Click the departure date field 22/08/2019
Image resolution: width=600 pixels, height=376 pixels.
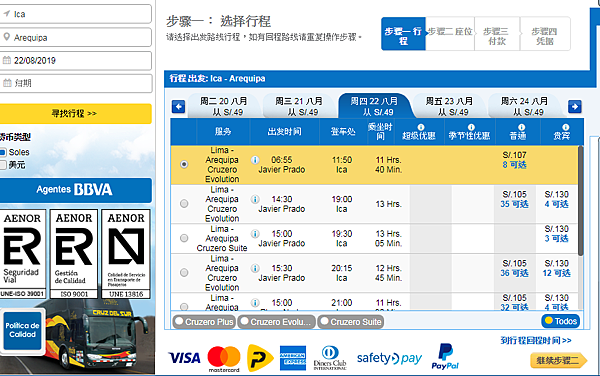click(75, 60)
